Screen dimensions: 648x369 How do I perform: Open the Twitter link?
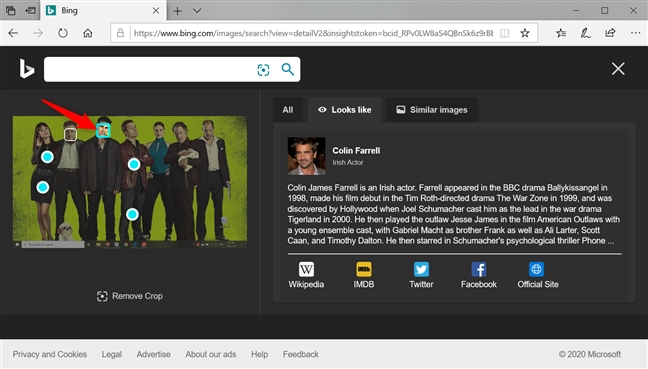[421, 275]
